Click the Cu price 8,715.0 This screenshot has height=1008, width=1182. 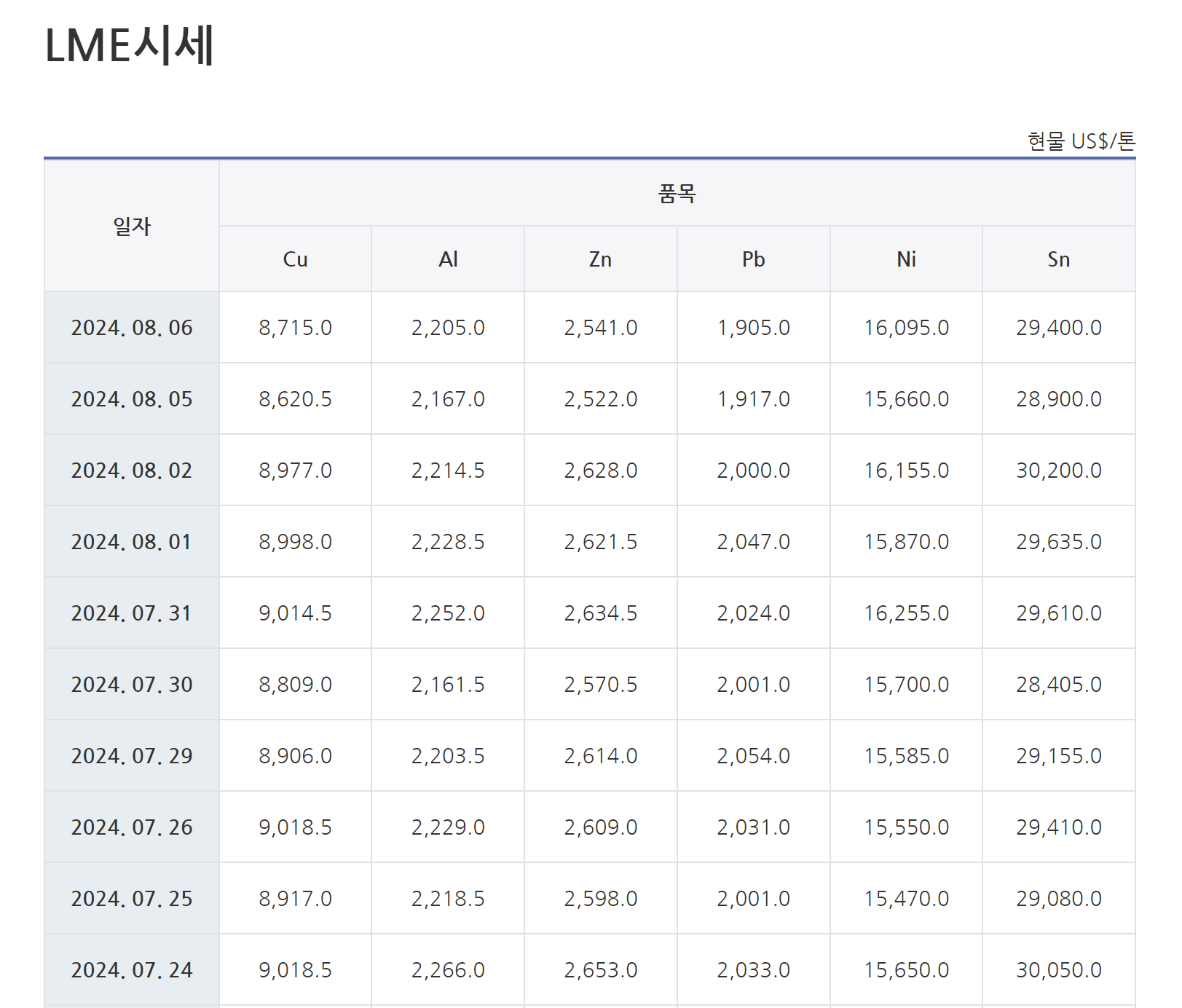(295, 328)
